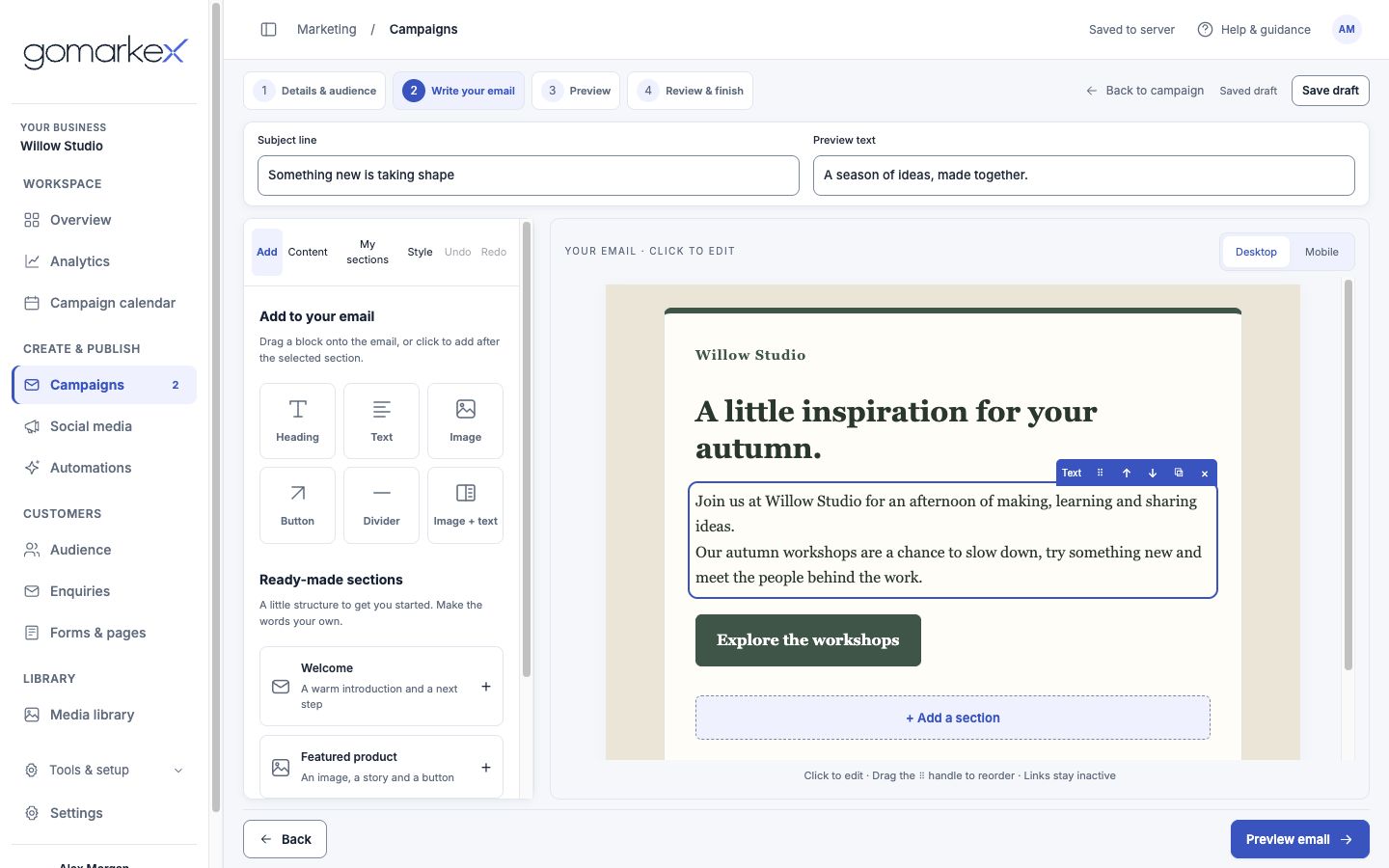Click the Campaigns breadcrumb
This screenshot has height=868, width=1389.
[x=423, y=30]
